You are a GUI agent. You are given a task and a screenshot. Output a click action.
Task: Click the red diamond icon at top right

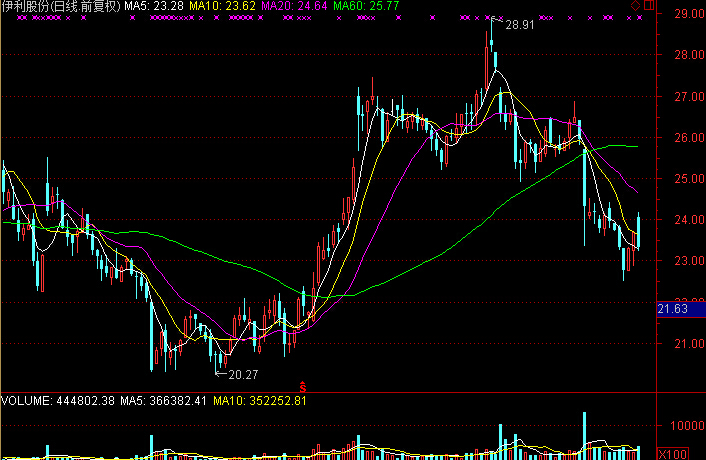tap(634, 6)
